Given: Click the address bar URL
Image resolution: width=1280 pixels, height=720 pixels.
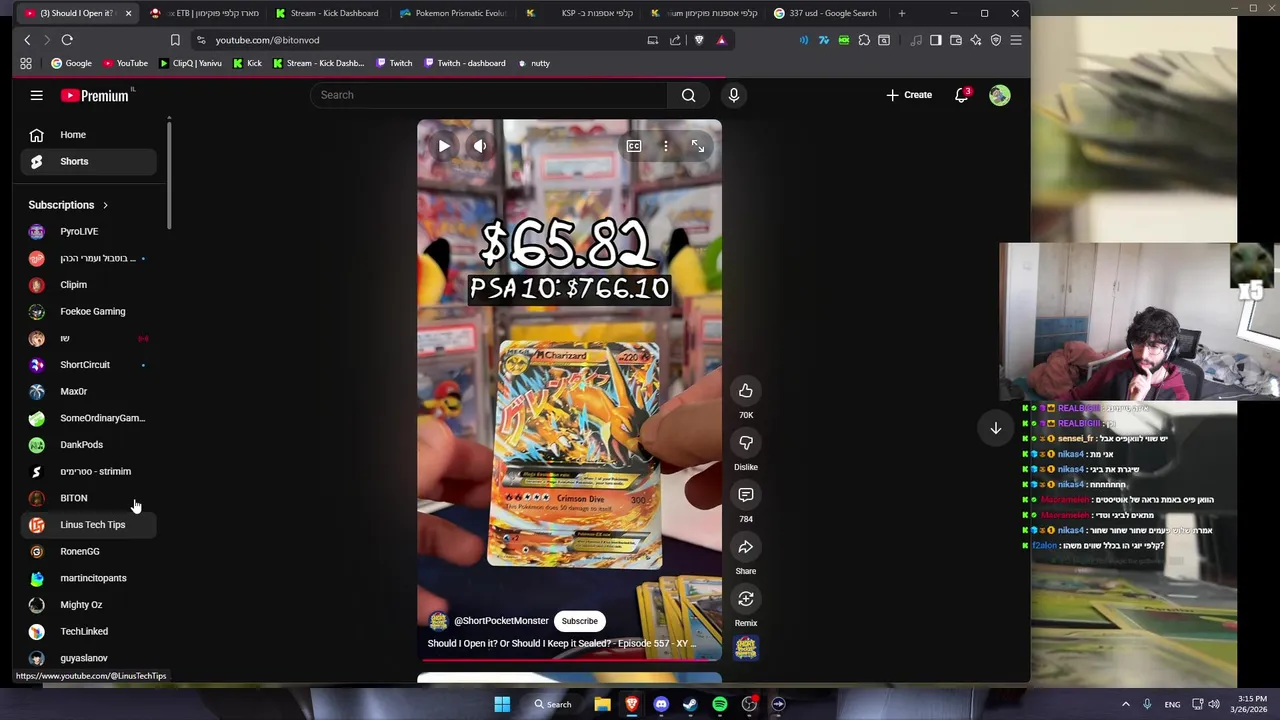Looking at the screenshot, I should [x=267, y=40].
